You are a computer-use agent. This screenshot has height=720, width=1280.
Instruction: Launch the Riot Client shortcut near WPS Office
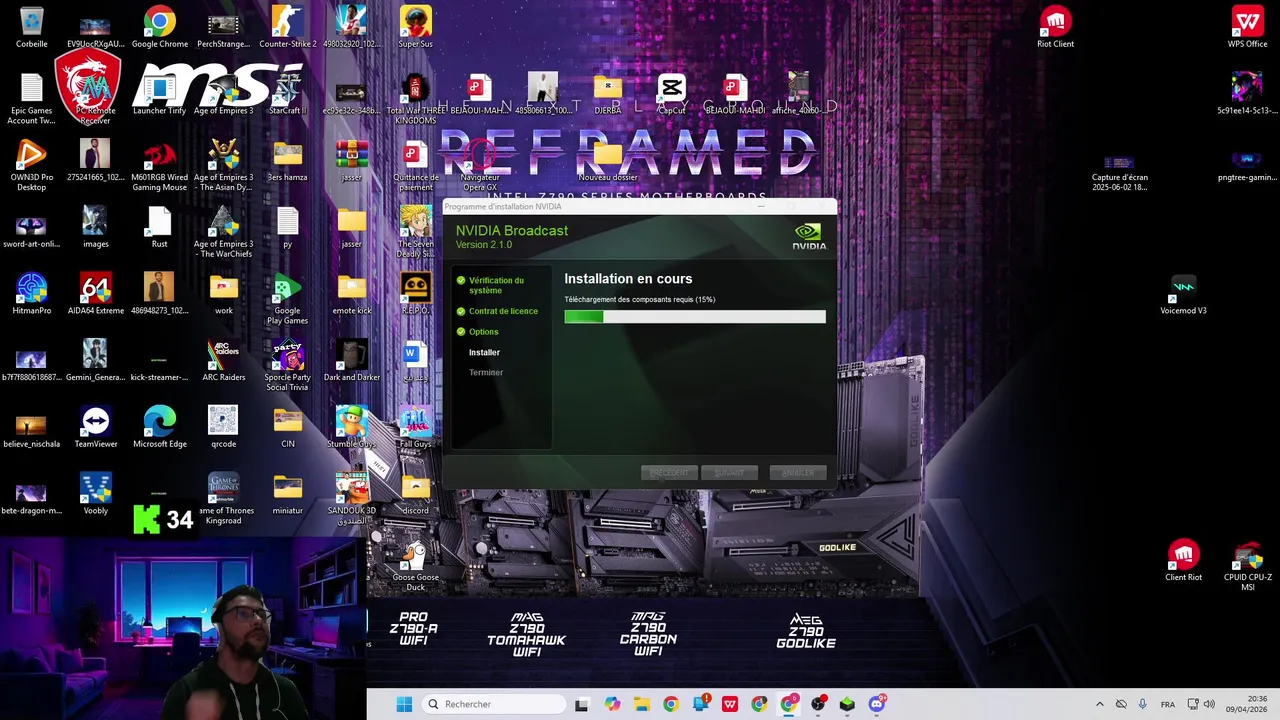click(x=1055, y=22)
